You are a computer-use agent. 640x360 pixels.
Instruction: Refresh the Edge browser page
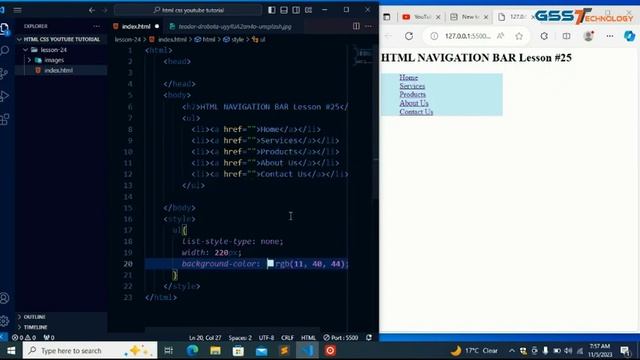coord(409,36)
